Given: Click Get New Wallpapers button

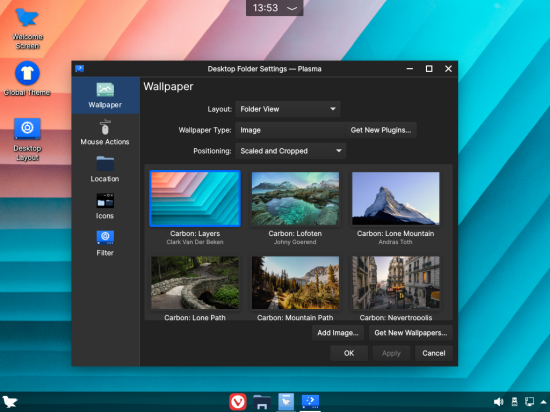Looking at the screenshot, I should click(411, 333).
